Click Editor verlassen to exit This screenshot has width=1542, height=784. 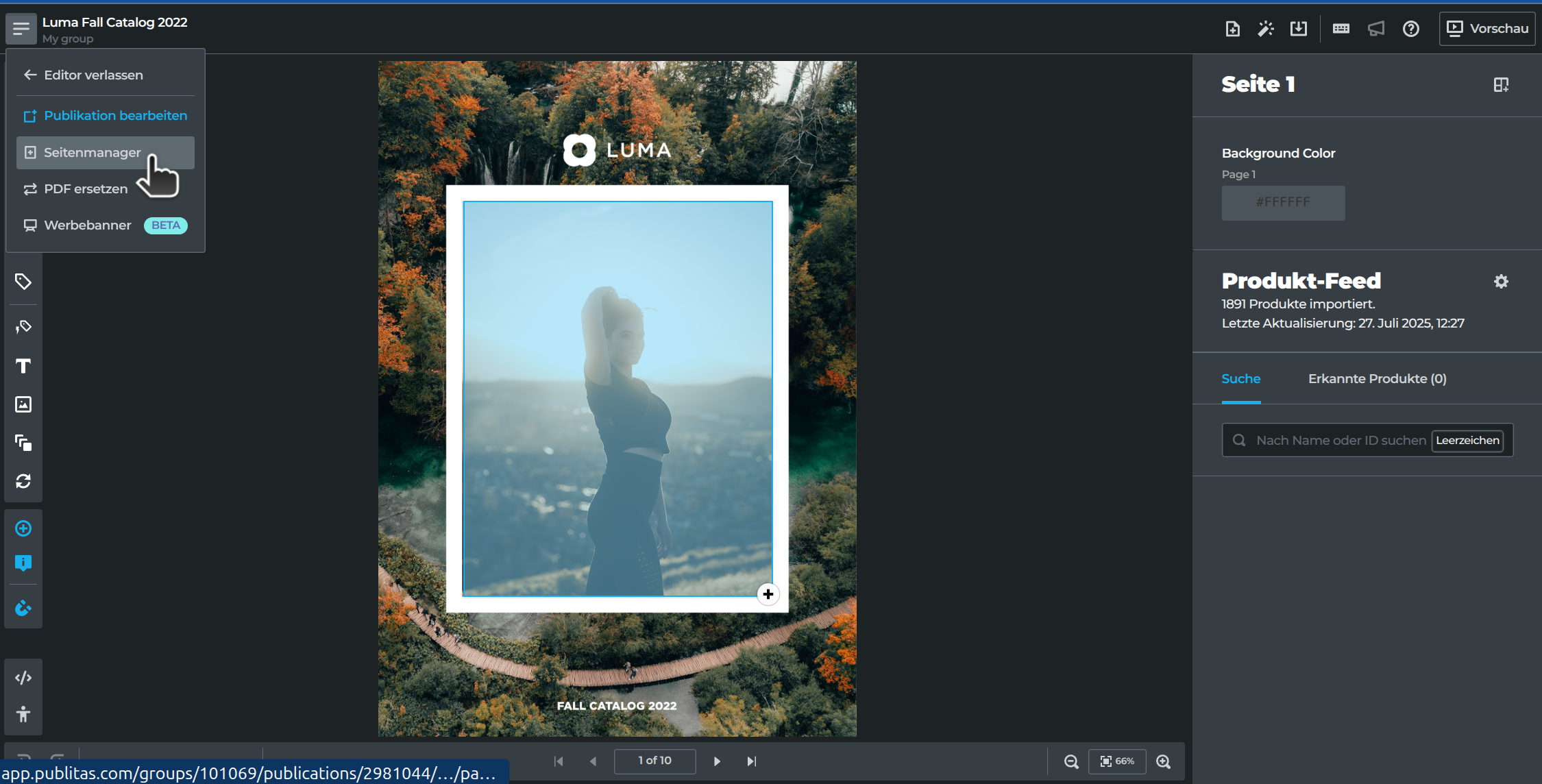pos(93,75)
